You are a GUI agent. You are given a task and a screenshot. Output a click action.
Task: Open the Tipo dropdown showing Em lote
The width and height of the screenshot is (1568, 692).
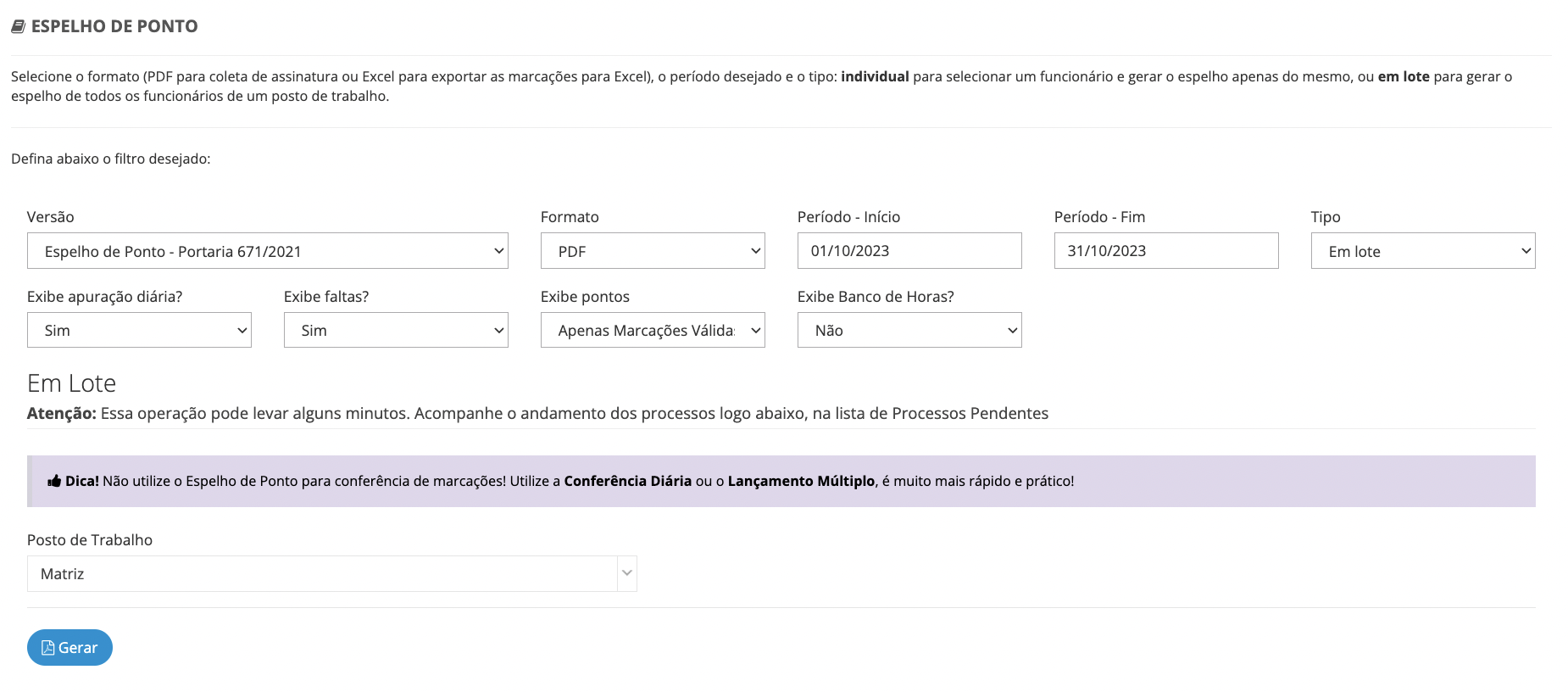(x=1423, y=251)
